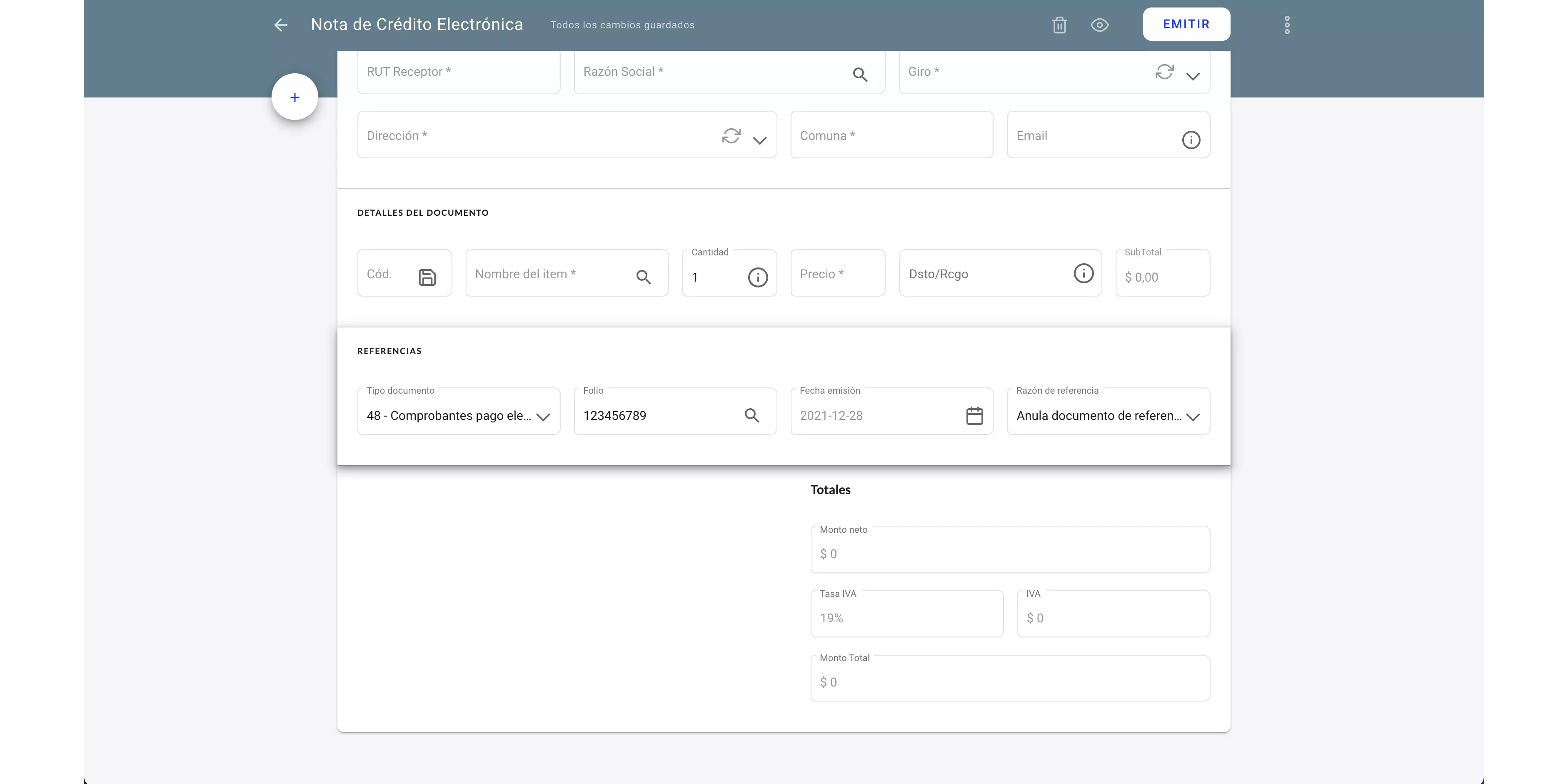Screen dimensions: 1568x784
Task: Expand the Dirección dropdown chevron
Action: [759, 141]
